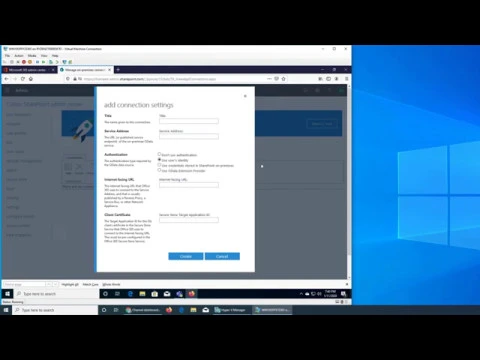The height and width of the screenshot is (360, 480).
Task: Click the VM toolbar orange save button
Action: pyautogui.click(x=30, y=62)
